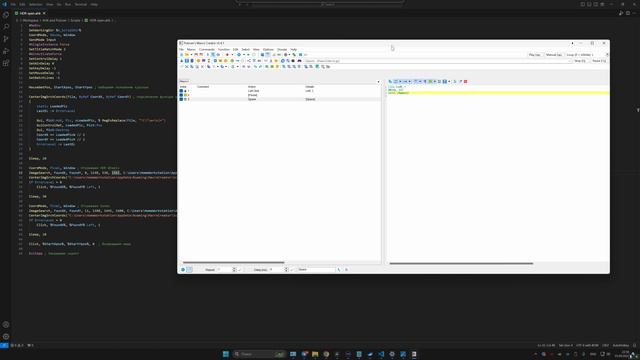Click the red Record icon in Macro Creator
The height and width of the screenshot is (360, 640).
tap(227, 55)
